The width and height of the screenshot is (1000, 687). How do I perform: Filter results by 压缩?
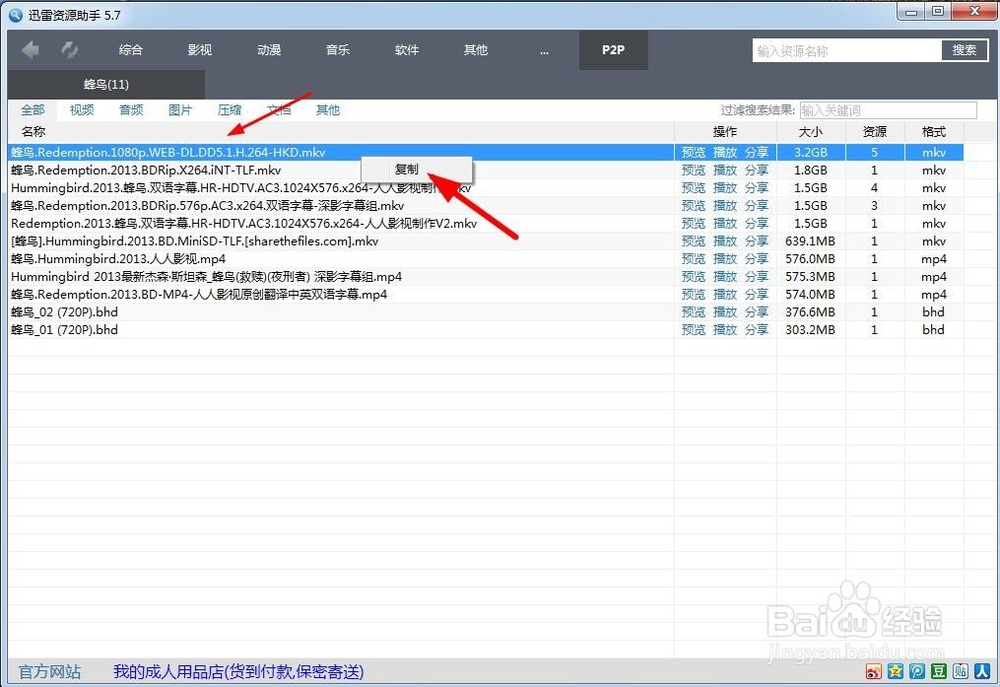(230, 110)
